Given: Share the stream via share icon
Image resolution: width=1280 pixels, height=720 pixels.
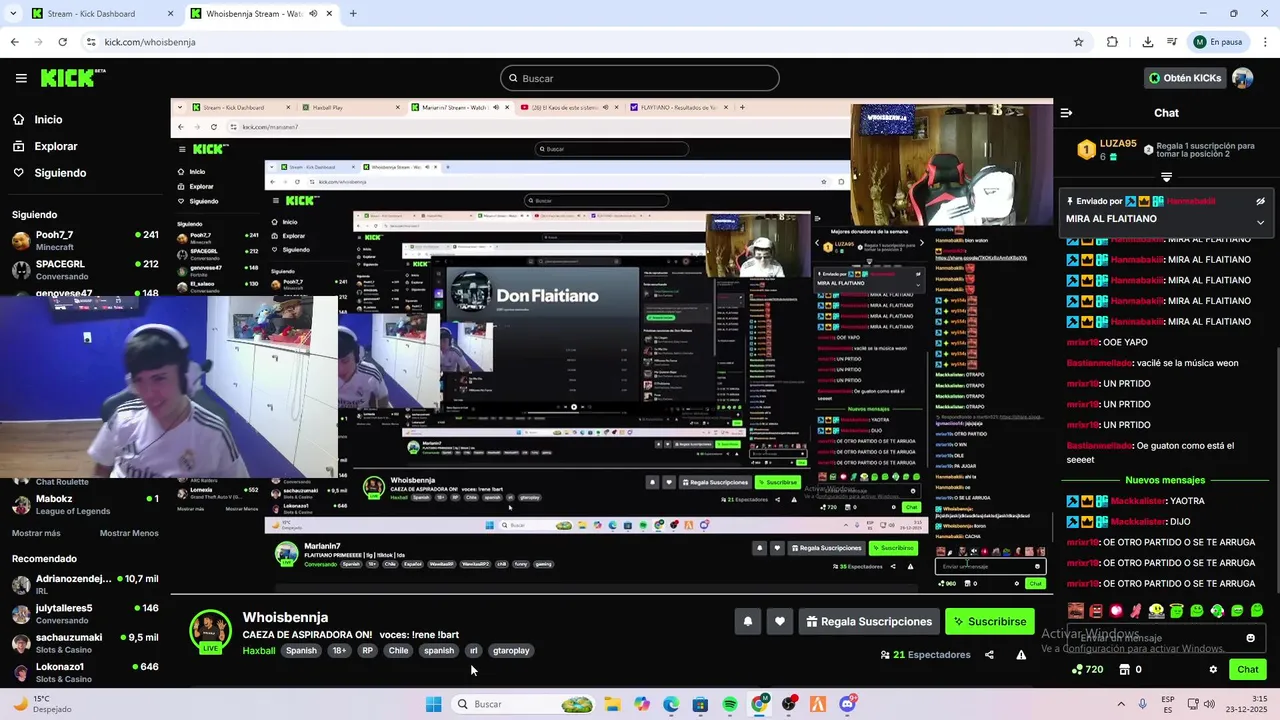Looking at the screenshot, I should pos(989,655).
